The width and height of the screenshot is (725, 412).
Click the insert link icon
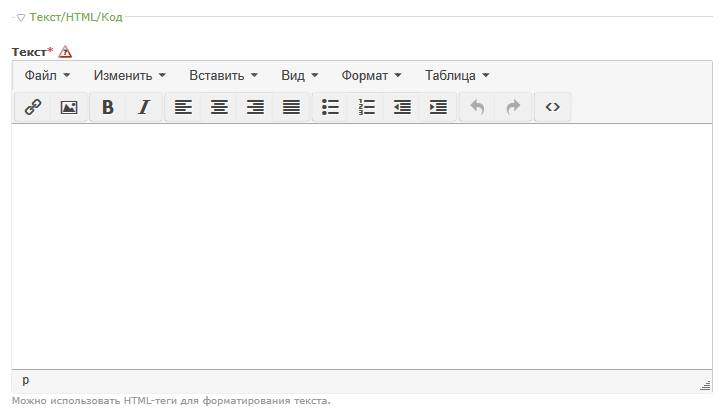pyautogui.click(x=33, y=107)
